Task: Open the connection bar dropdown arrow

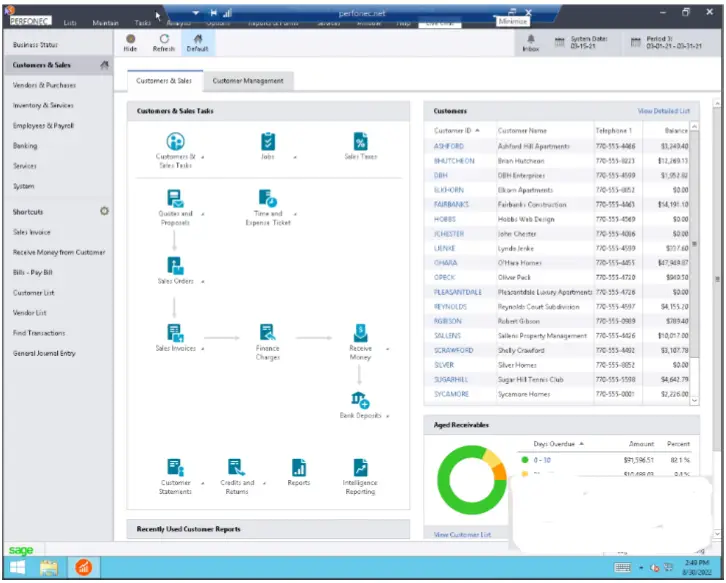Action: [196, 13]
